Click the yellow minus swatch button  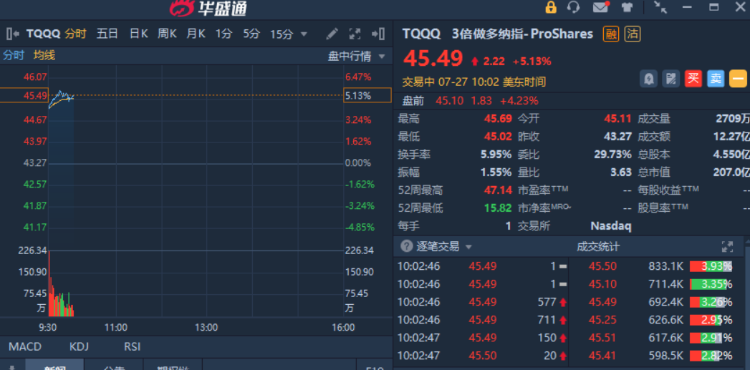pyautogui.click(x=738, y=79)
